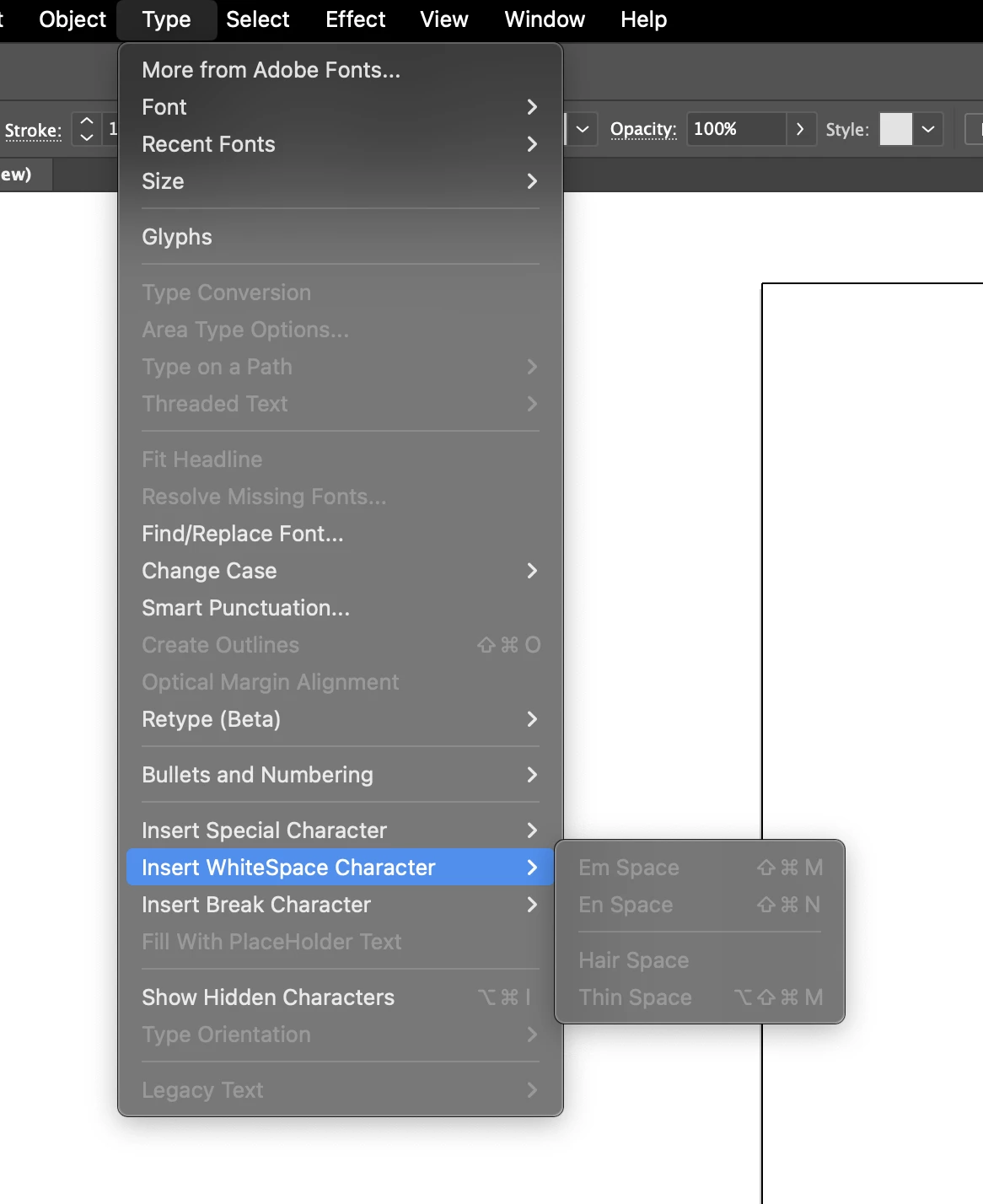This screenshot has height=1204, width=983.
Task: Click Bullets and Numbering chevron arrow
Action: (532, 775)
